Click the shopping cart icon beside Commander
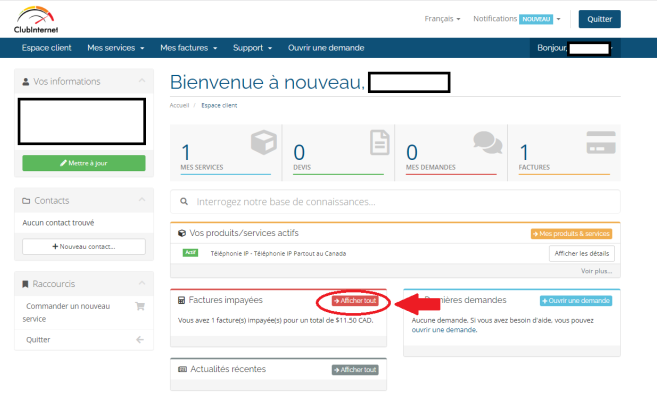Screen dimensions: 657x399 (x=140, y=306)
